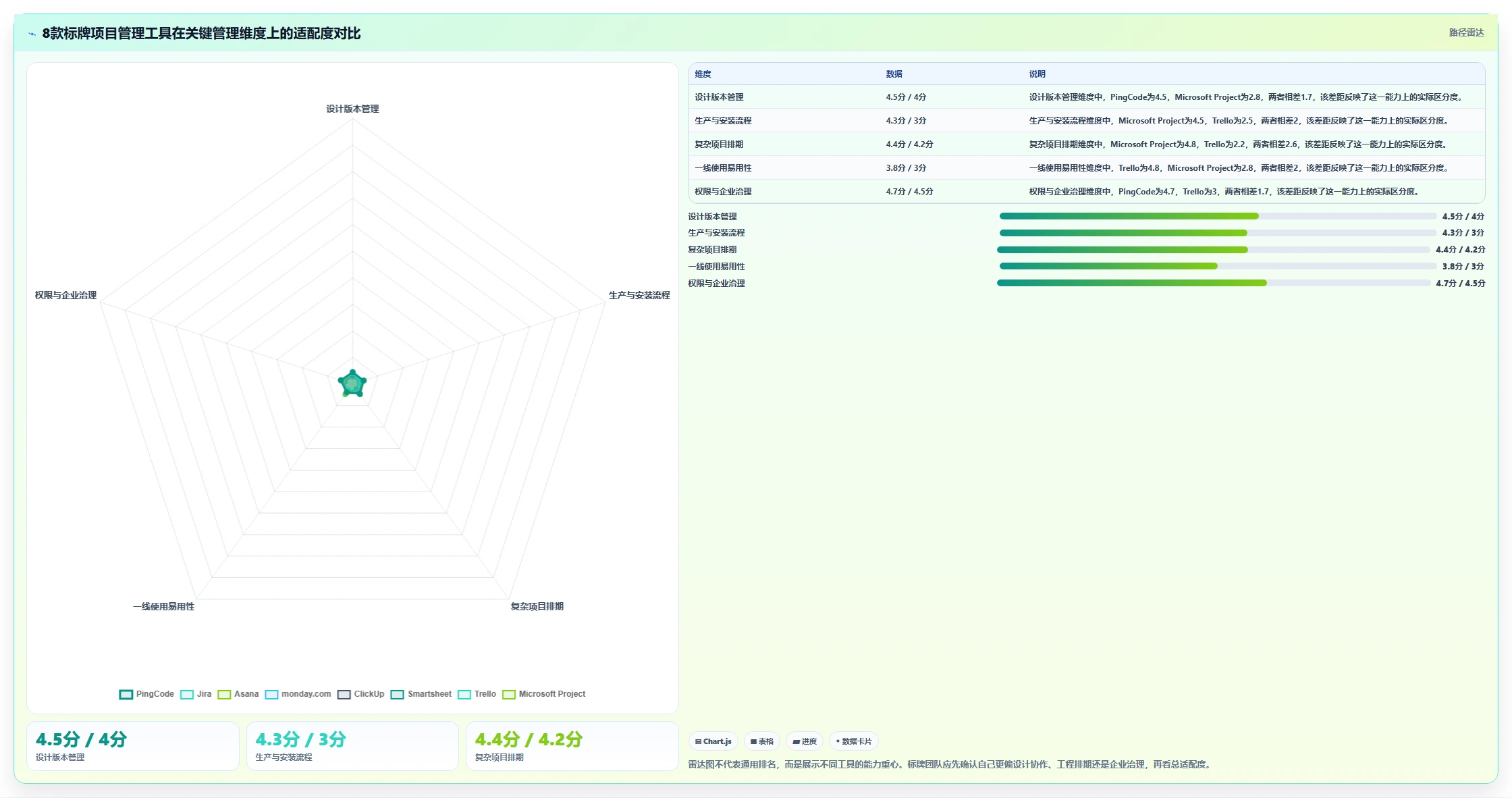The width and height of the screenshot is (1512, 798).
Task: Click the 权限与企业治理 progress bar
Action: (1214, 283)
